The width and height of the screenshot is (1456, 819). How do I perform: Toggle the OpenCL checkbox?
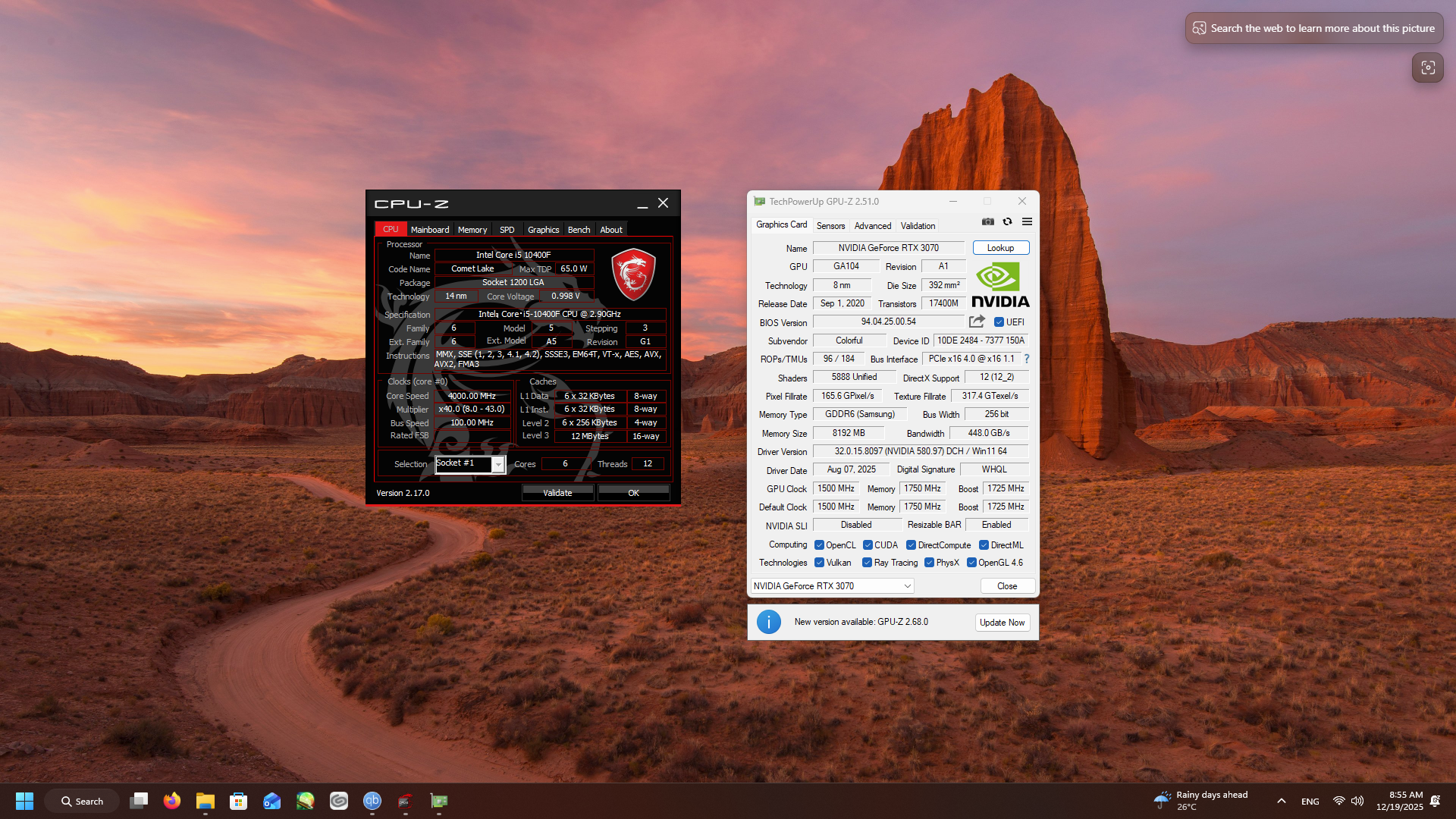pos(819,545)
